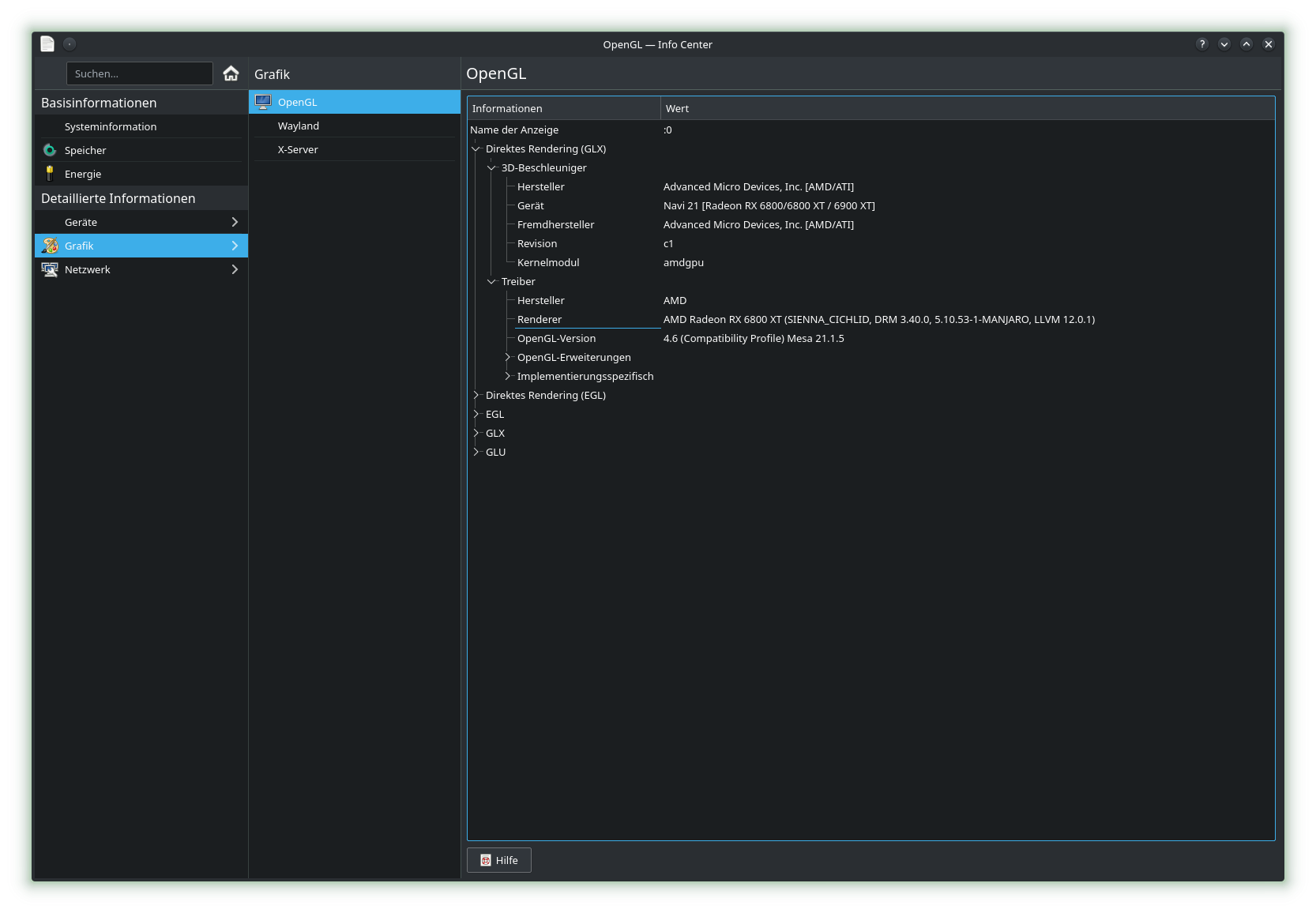Expand the Geräte category chevron
Screen dimensions: 1316x913
click(x=234, y=222)
